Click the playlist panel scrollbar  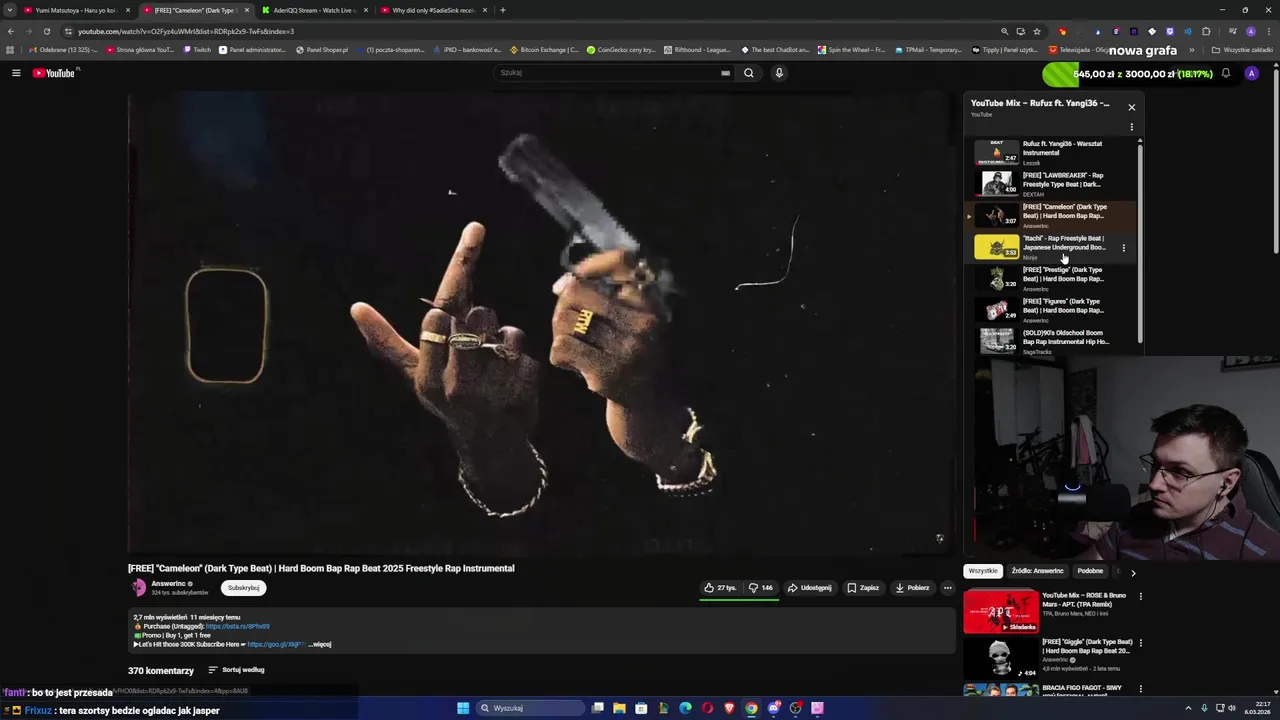(1140, 244)
